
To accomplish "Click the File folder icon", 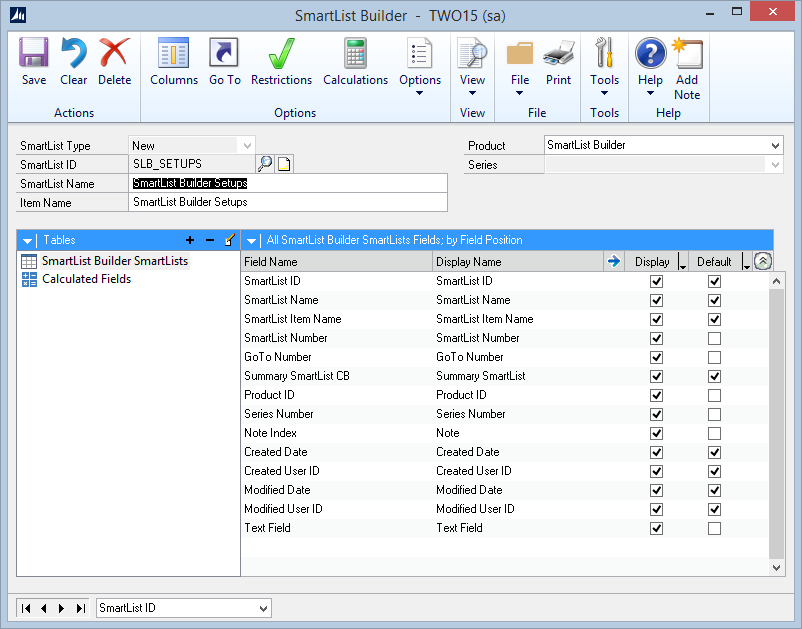I will click(520, 53).
